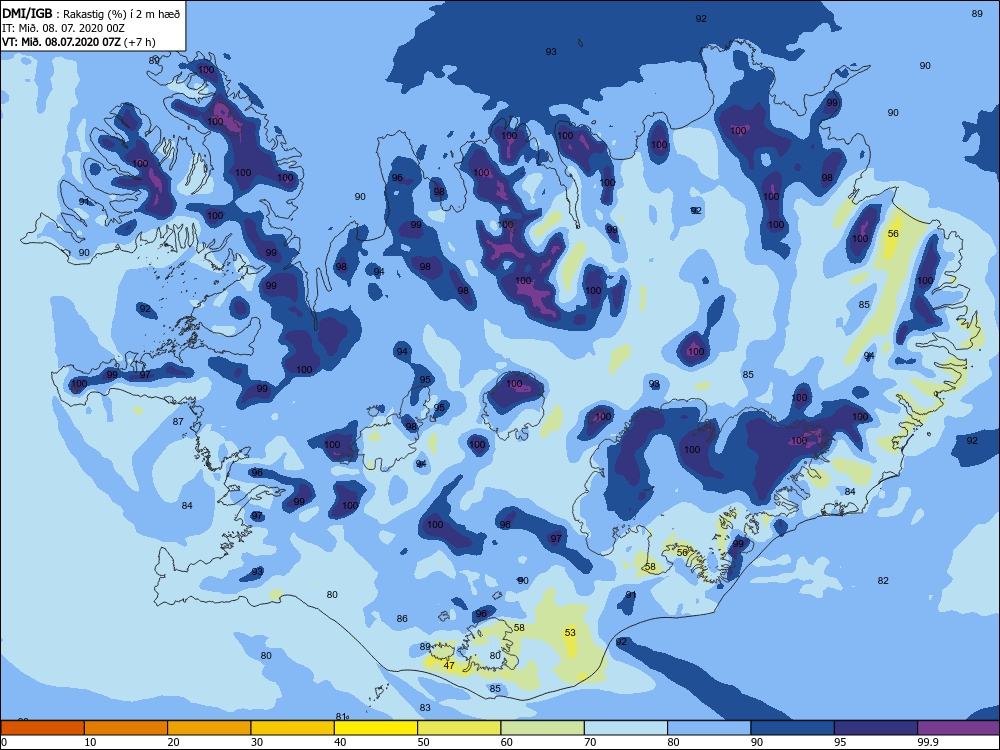The image size is (1000, 750).
Task: Click the humidity value 81 on the map
Action: 341,717
